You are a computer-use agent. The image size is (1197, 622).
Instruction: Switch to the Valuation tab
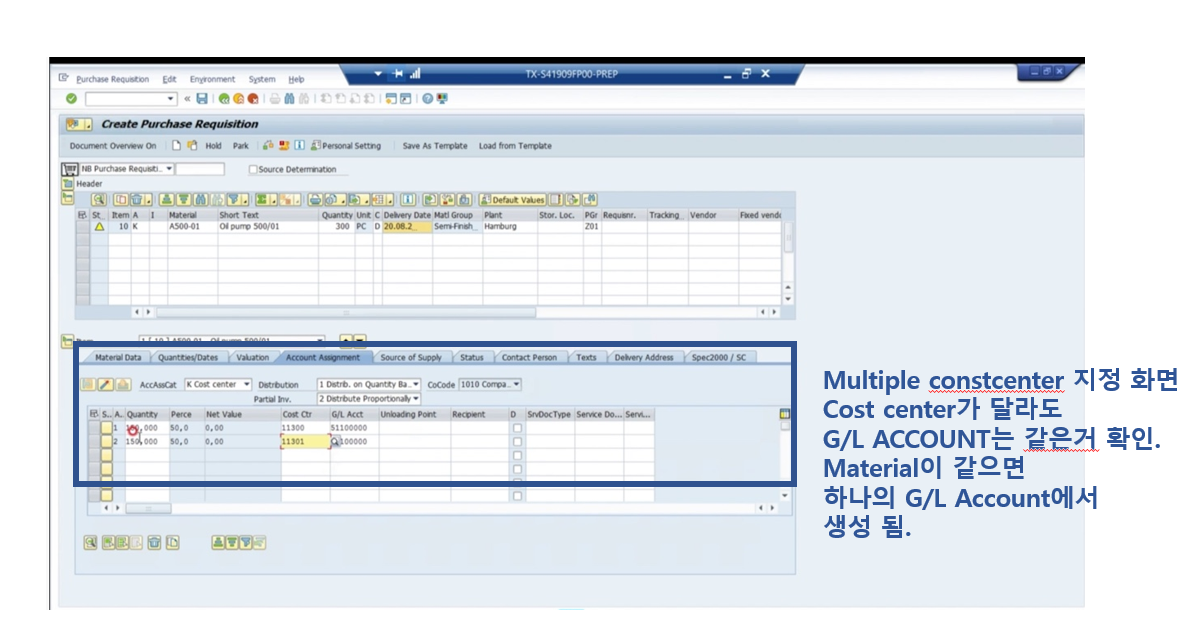pos(253,357)
